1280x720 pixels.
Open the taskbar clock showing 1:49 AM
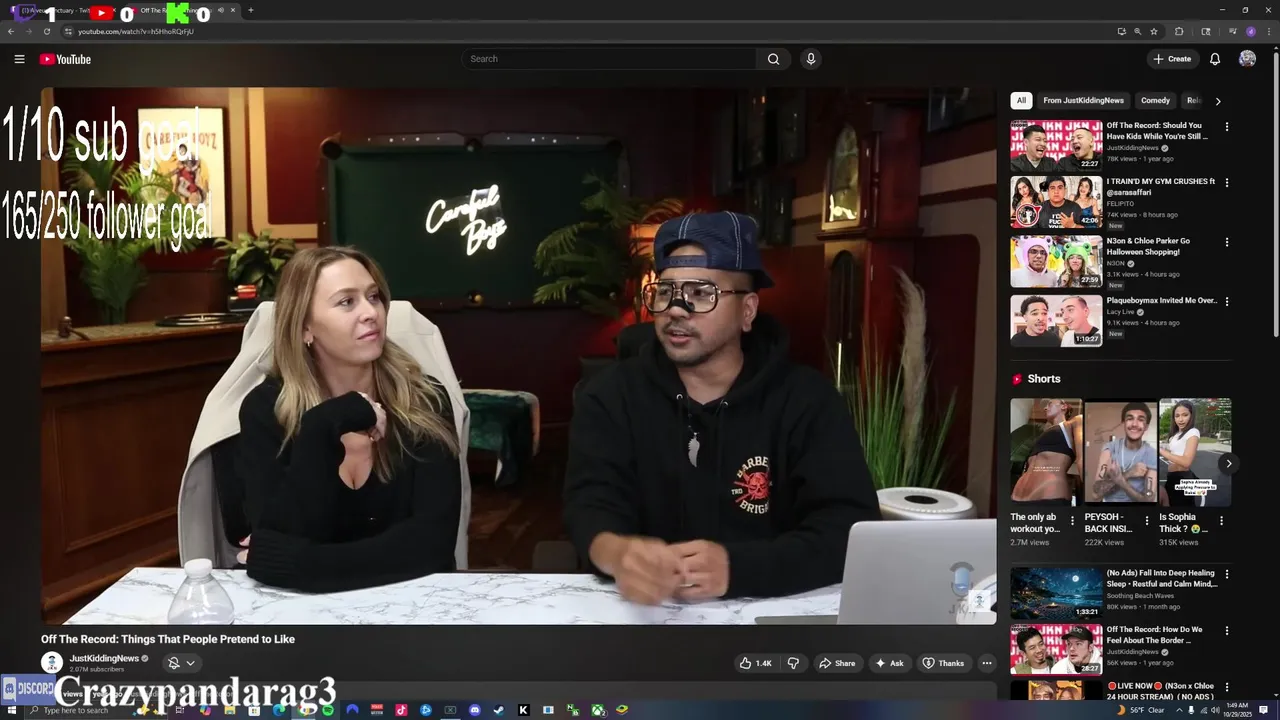coord(1237,710)
